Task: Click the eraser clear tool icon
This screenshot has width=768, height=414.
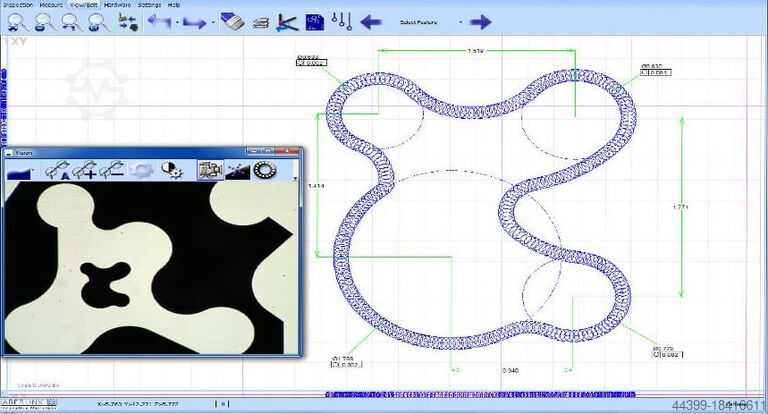Action: tap(232, 22)
